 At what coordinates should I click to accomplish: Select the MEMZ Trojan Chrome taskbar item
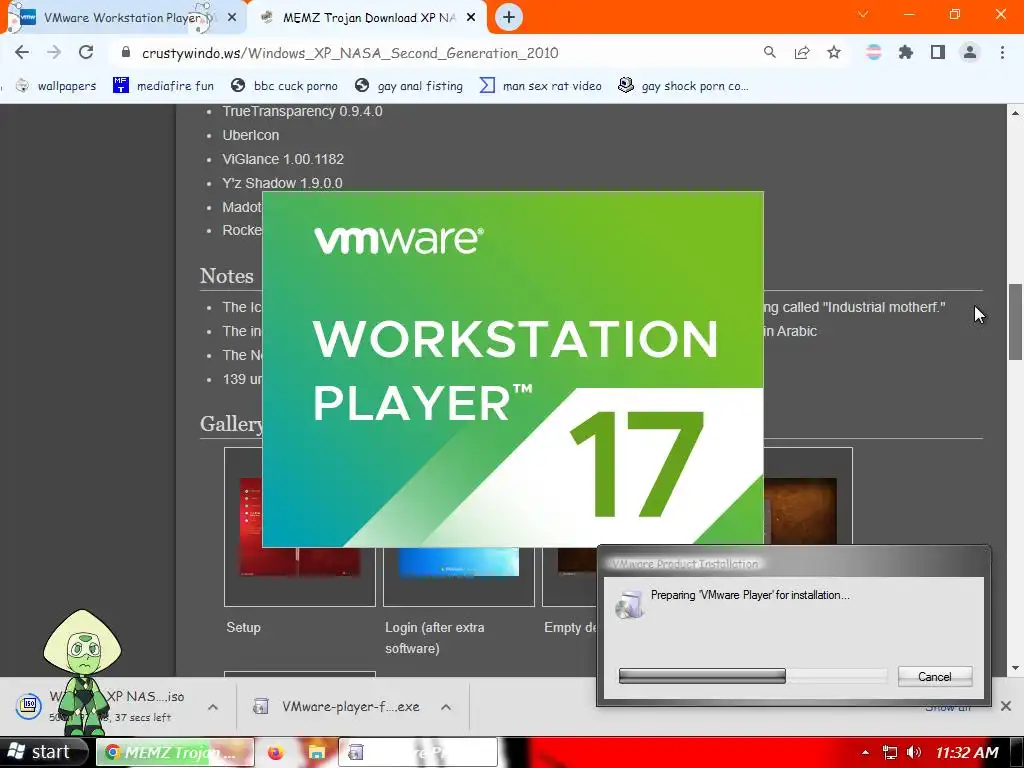[x=175, y=752]
